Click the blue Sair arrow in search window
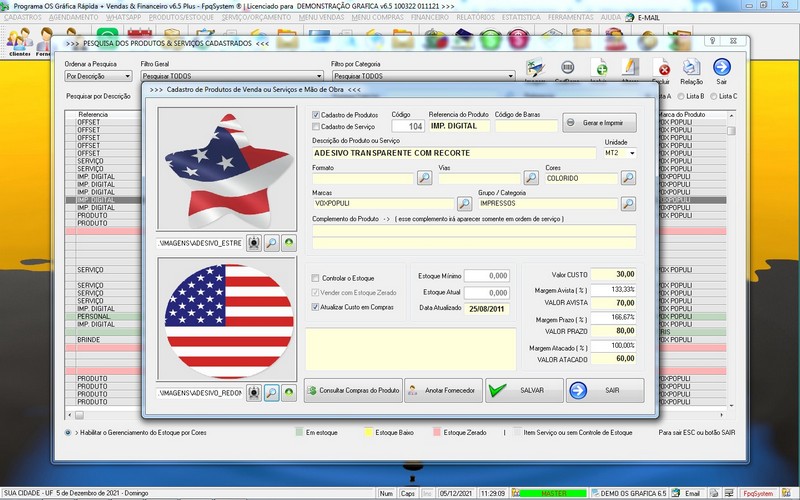 coord(721,67)
